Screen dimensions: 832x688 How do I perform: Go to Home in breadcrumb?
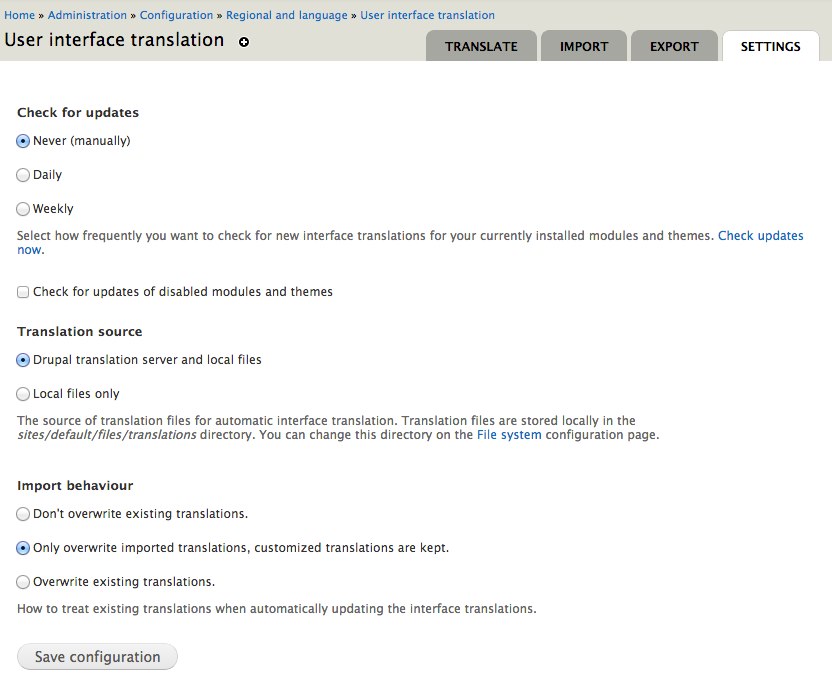[x=19, y=15]
